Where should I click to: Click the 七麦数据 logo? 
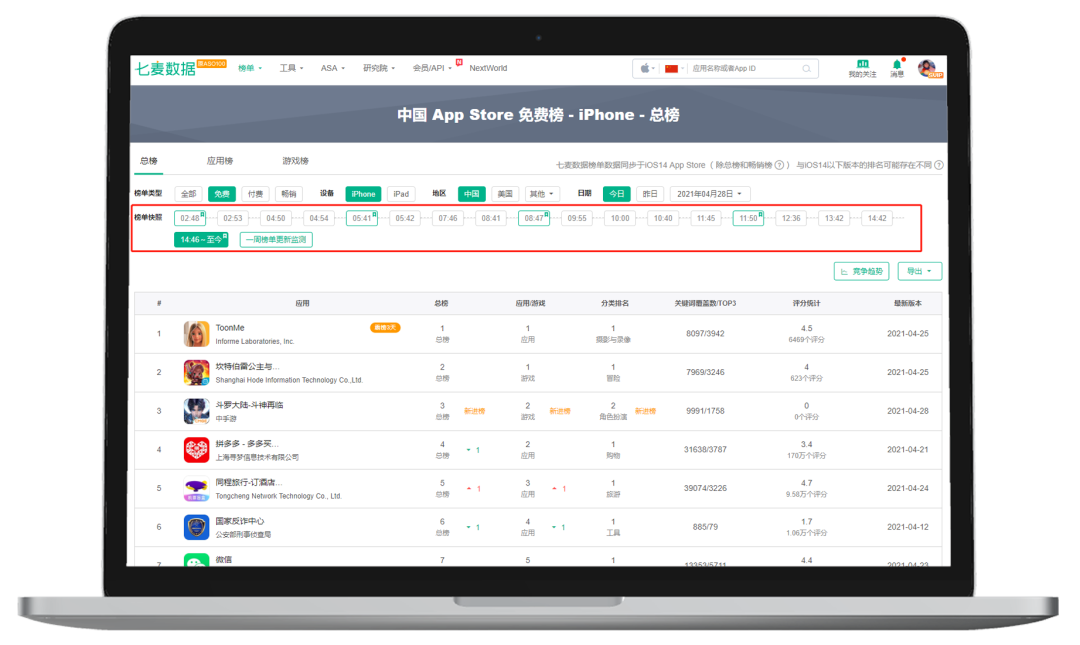(x=165, y=68)
